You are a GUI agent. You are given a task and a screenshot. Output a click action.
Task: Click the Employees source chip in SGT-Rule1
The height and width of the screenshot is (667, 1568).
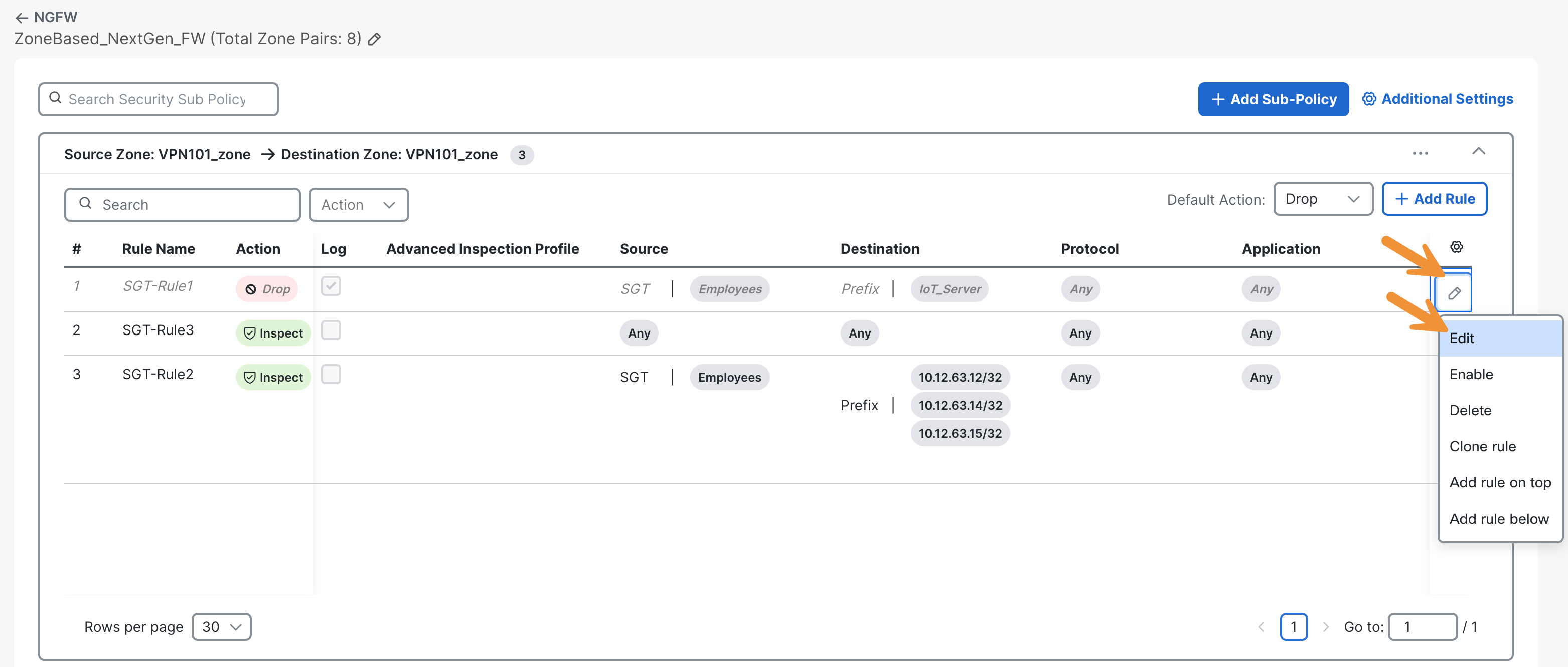click(x=729, y=289)
